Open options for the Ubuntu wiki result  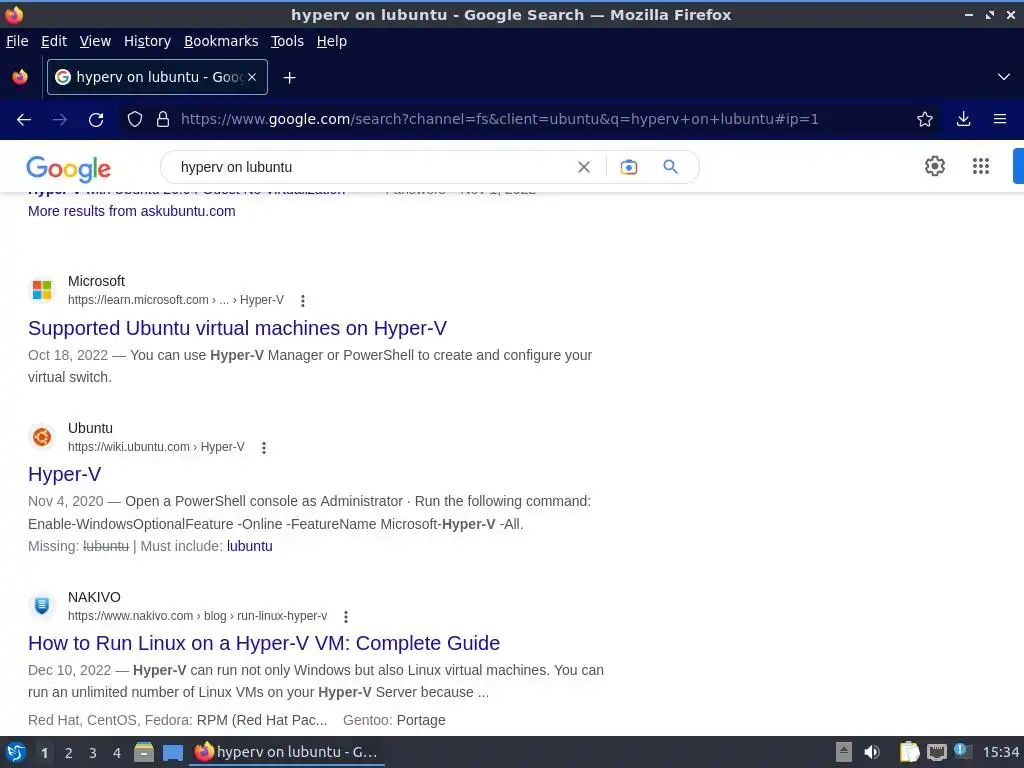[x=264, y=448]
